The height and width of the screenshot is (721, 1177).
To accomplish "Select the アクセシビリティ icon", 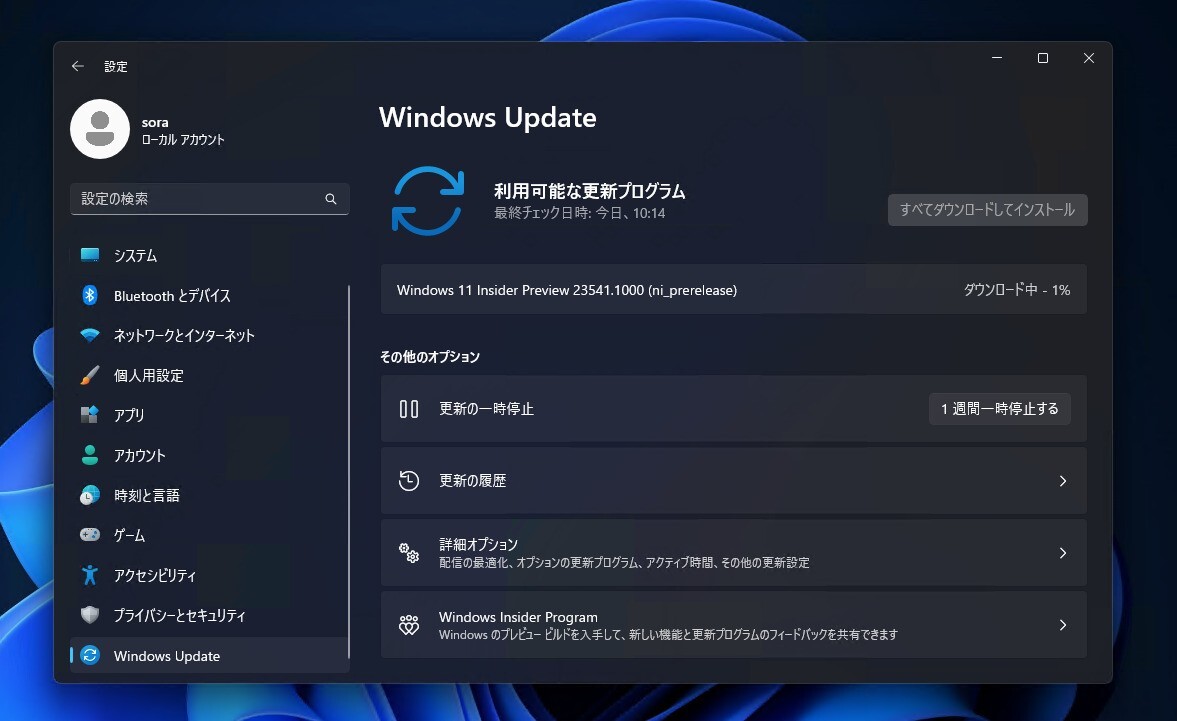I will 88,575.
